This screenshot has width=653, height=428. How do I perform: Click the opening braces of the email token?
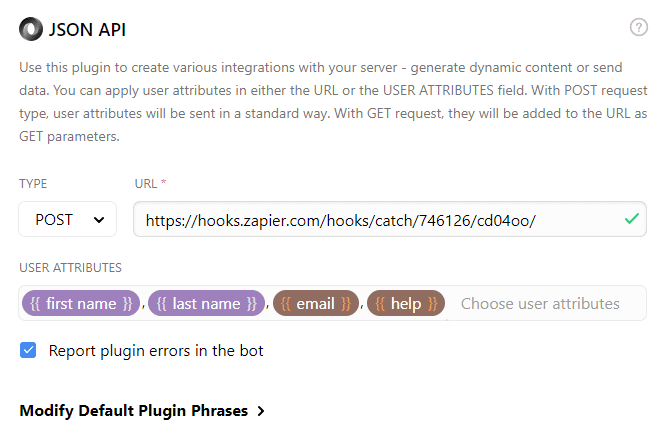(285, 304)
